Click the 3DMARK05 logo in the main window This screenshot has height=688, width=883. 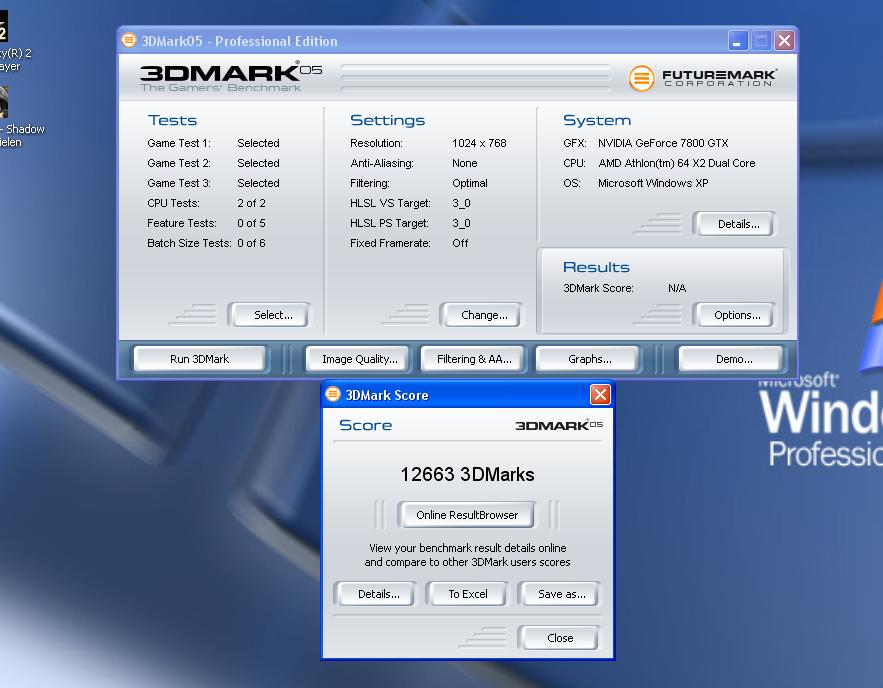(x=231, y=76)
